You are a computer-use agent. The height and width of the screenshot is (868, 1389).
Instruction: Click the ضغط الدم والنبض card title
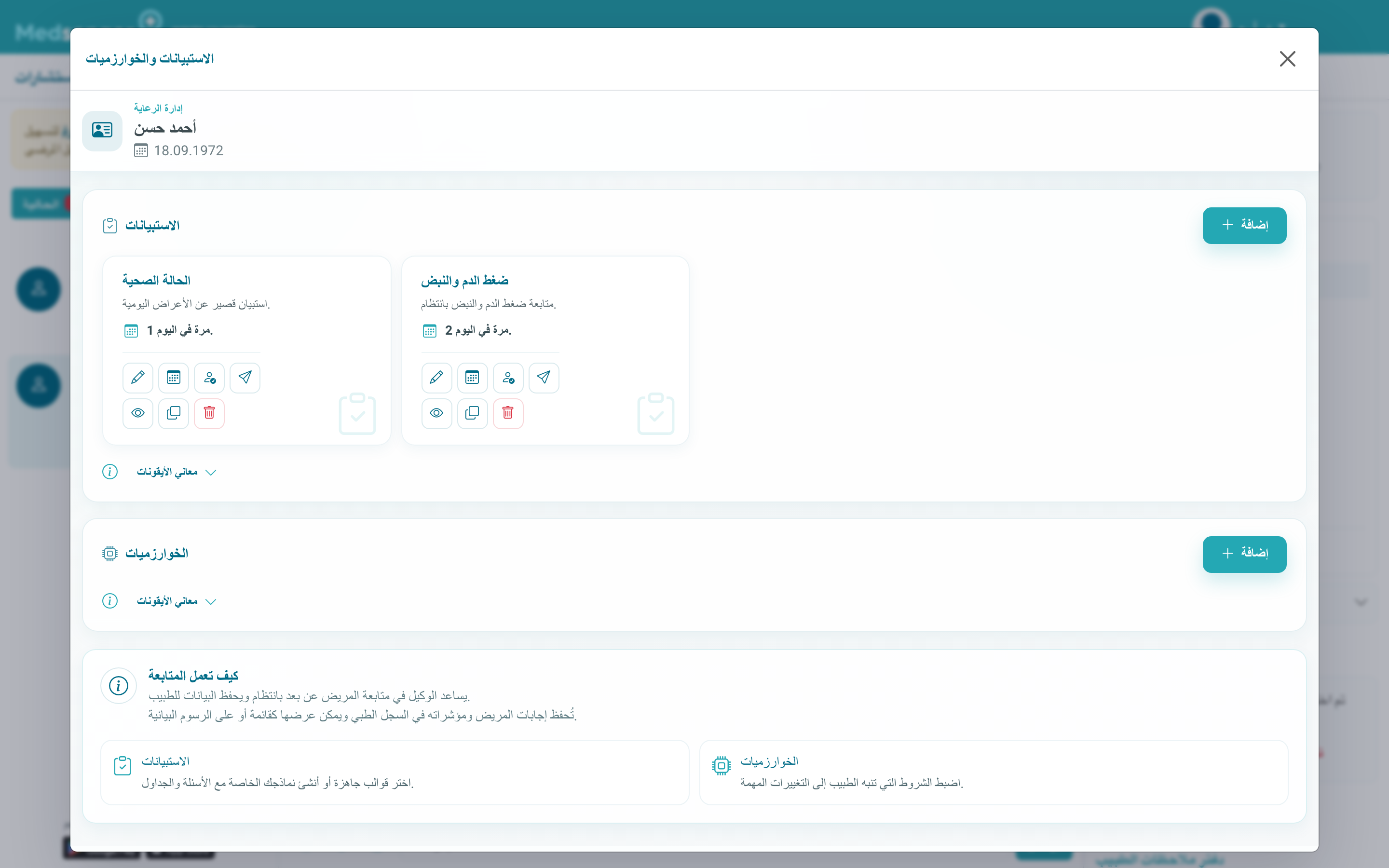464,280
